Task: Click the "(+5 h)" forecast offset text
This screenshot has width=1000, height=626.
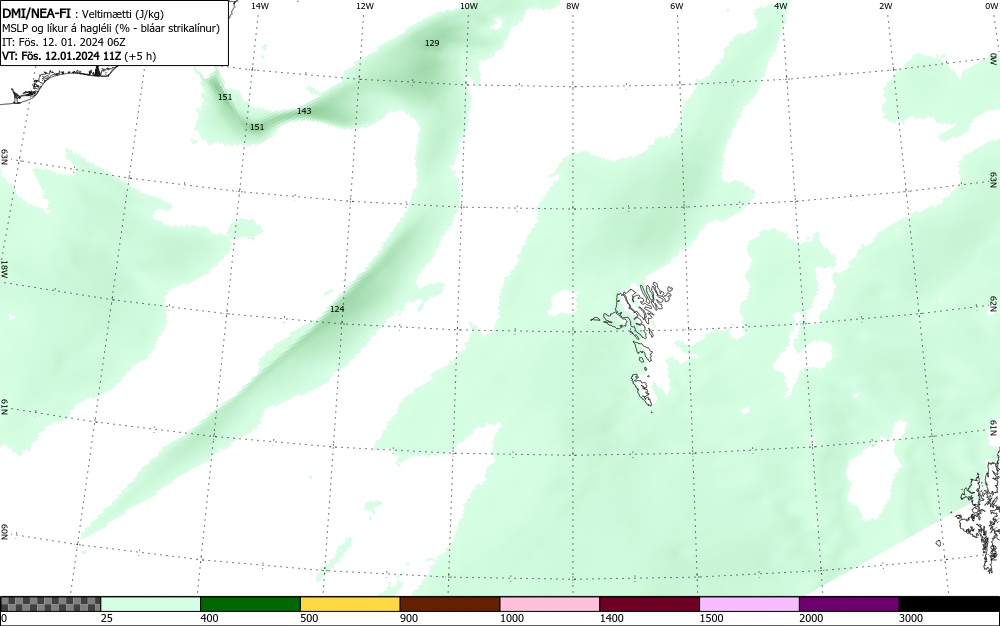Action: (142, 56)
